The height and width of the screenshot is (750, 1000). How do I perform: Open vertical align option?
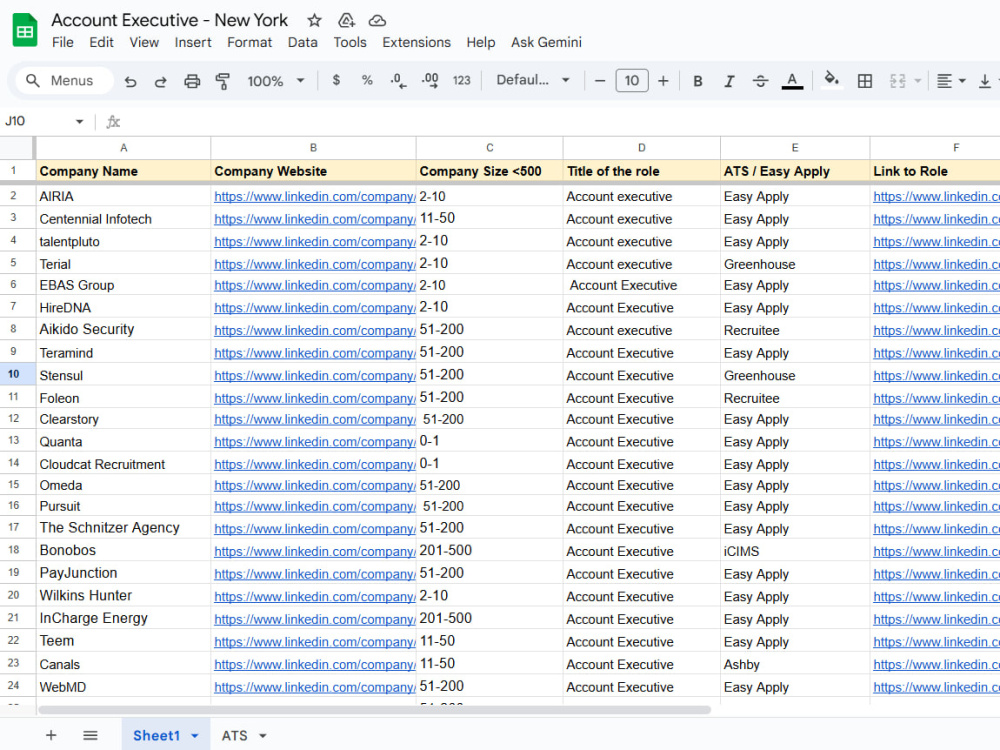[985, 81]
